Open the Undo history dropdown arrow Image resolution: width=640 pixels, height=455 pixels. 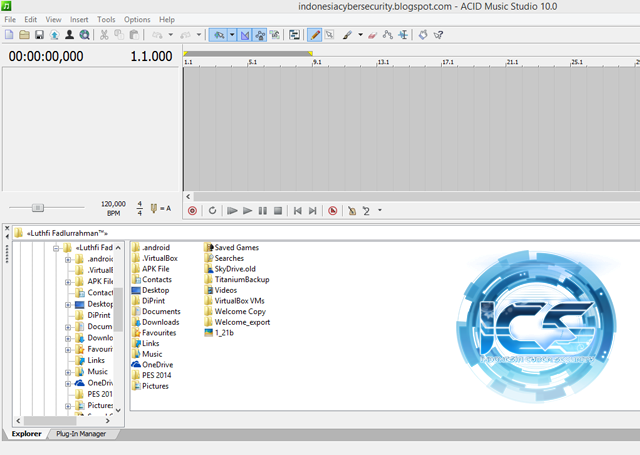(171, 35)
